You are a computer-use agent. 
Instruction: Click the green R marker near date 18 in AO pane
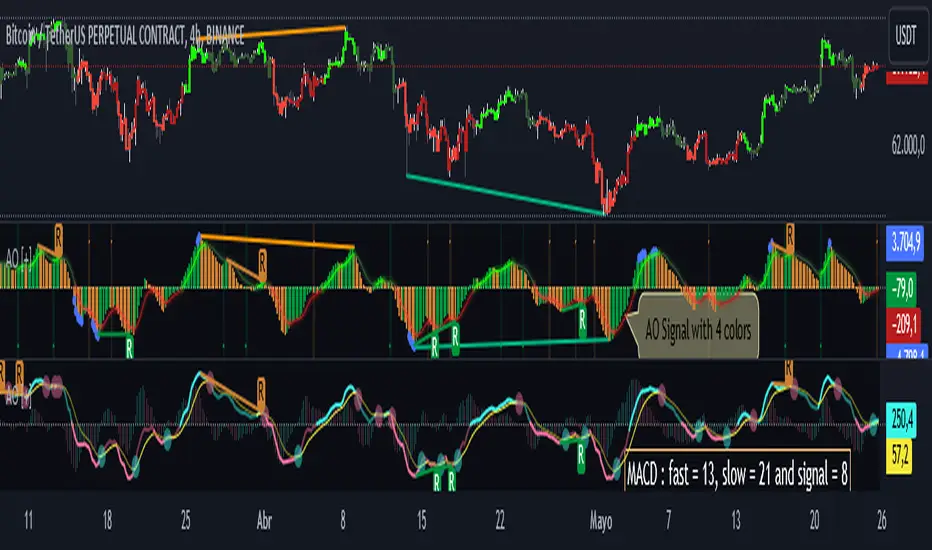click(130, 347)
